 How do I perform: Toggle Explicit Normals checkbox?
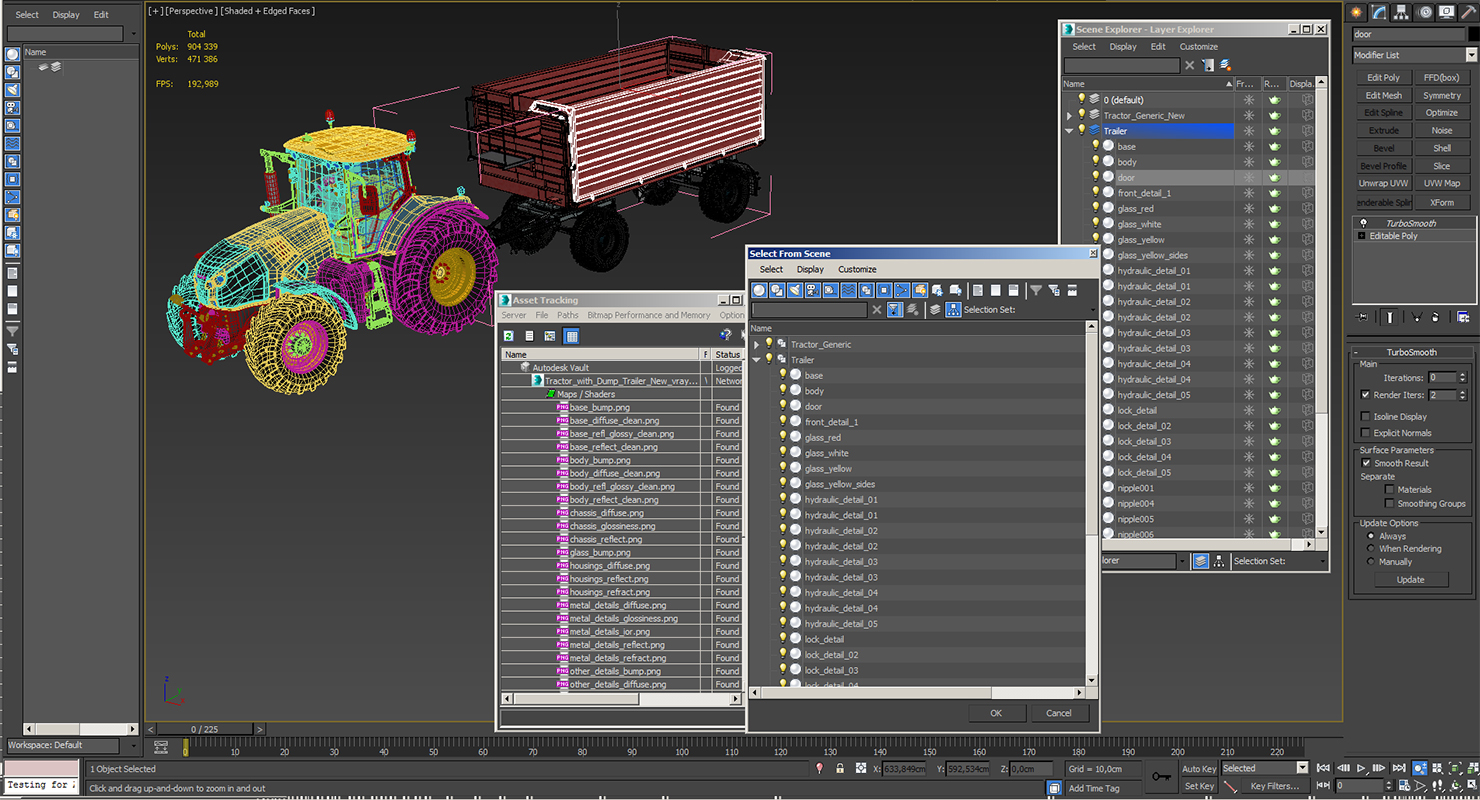tap(1366, 433)
